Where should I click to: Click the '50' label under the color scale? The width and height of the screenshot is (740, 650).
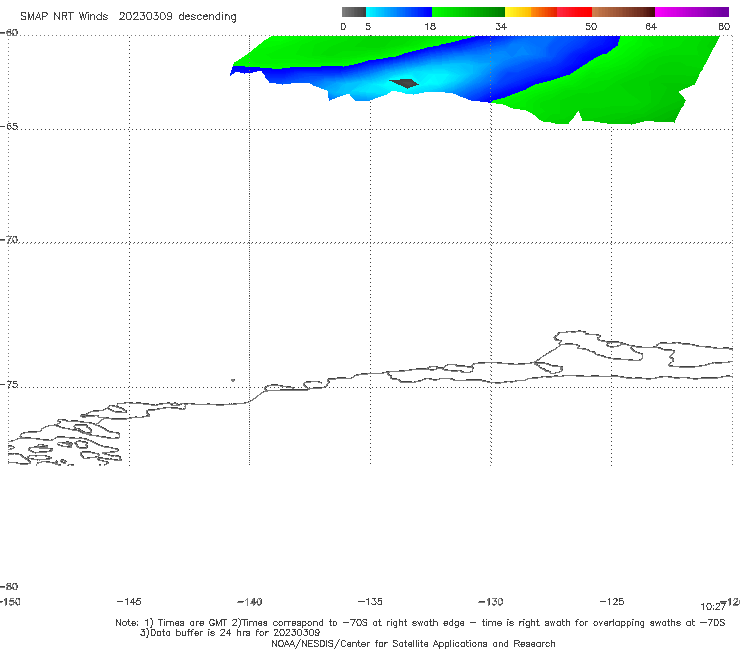coord(591,26)
